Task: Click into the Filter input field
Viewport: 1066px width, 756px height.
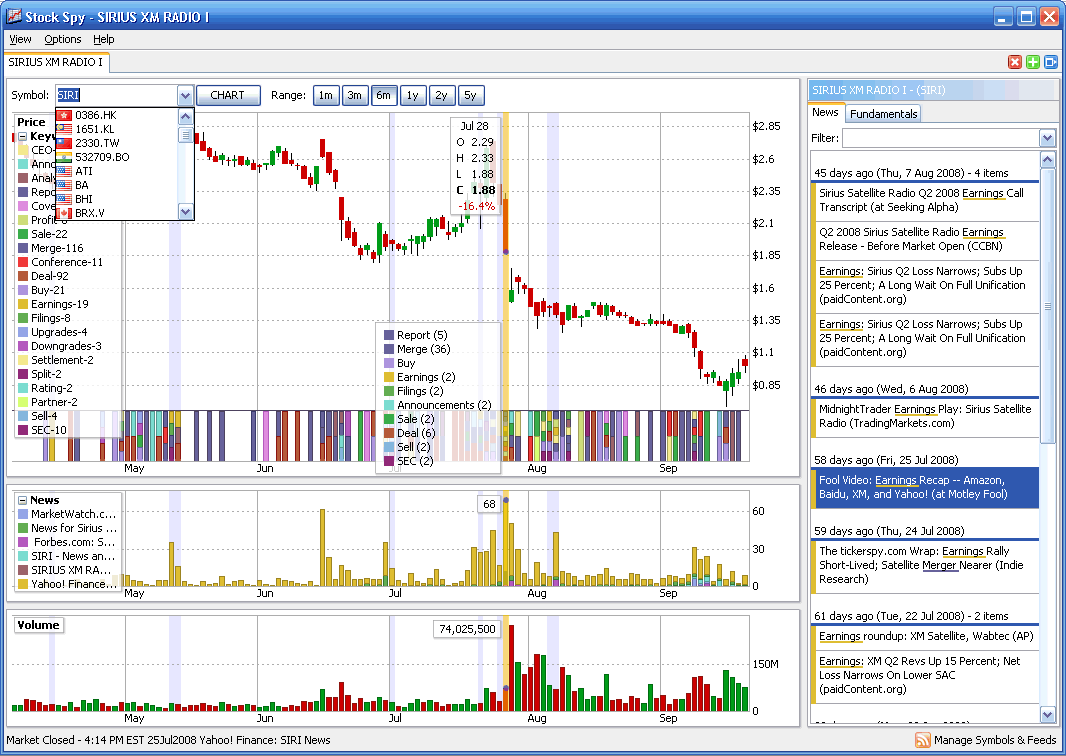Action: click(x=941, y=138)
